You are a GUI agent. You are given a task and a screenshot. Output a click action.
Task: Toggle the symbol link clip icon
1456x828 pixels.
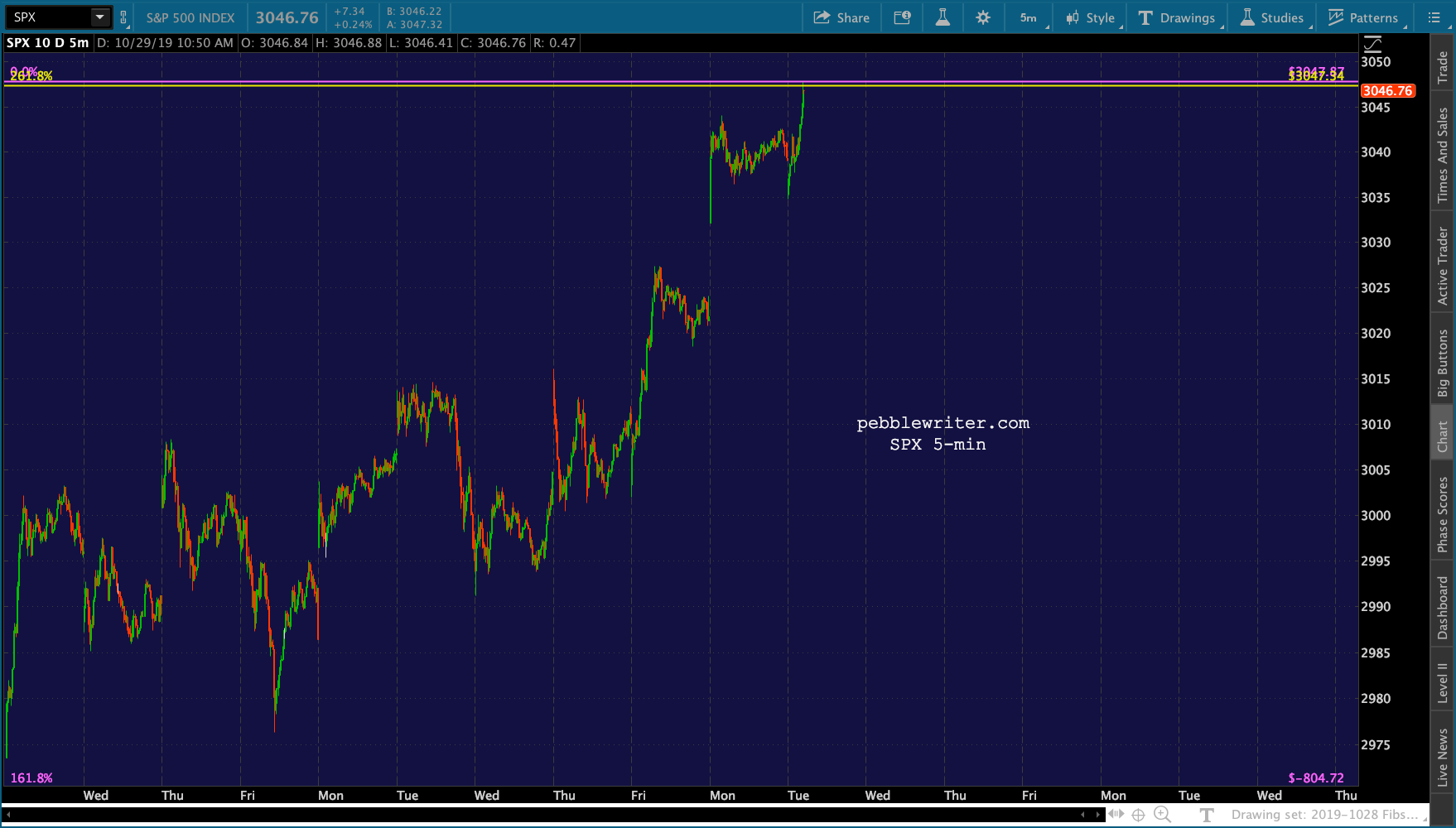123,17
